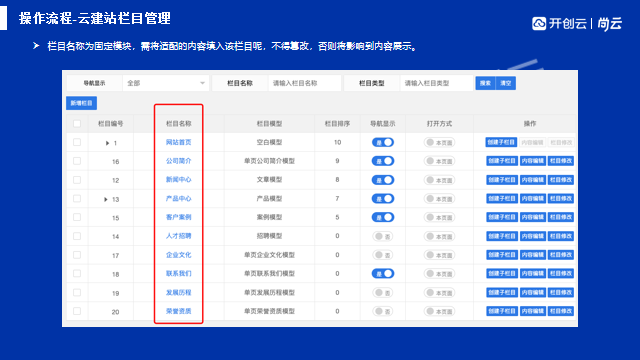Tick the checkbox for row 发展历程
The height and width of the screenshot is (360, 640).
(x=77, y=292)
